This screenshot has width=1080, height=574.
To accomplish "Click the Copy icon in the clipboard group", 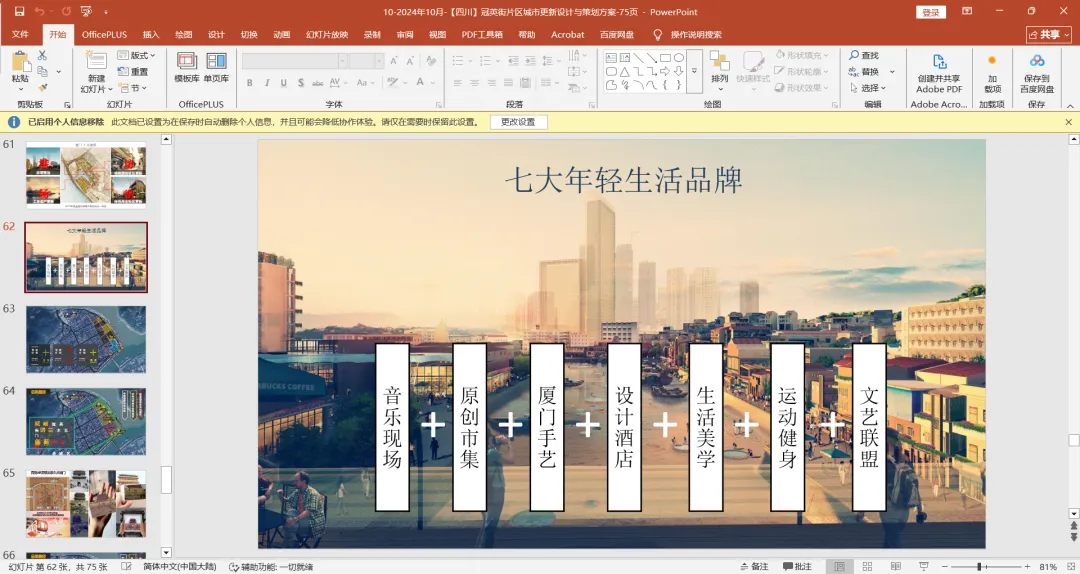I will pyautogui.click(x=42, y=71).
